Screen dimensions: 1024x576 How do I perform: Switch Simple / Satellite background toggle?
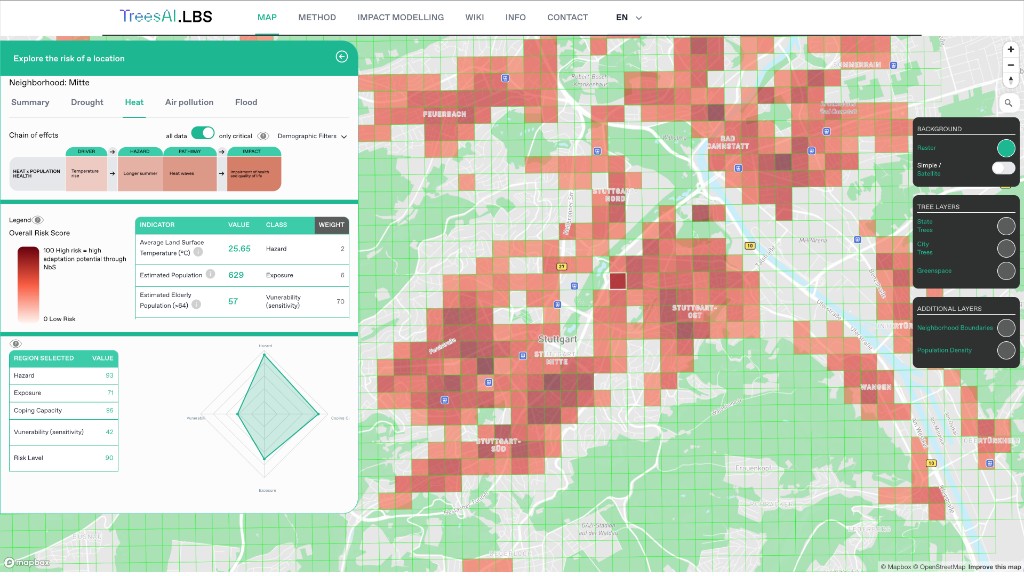[x=1003, y=168]
